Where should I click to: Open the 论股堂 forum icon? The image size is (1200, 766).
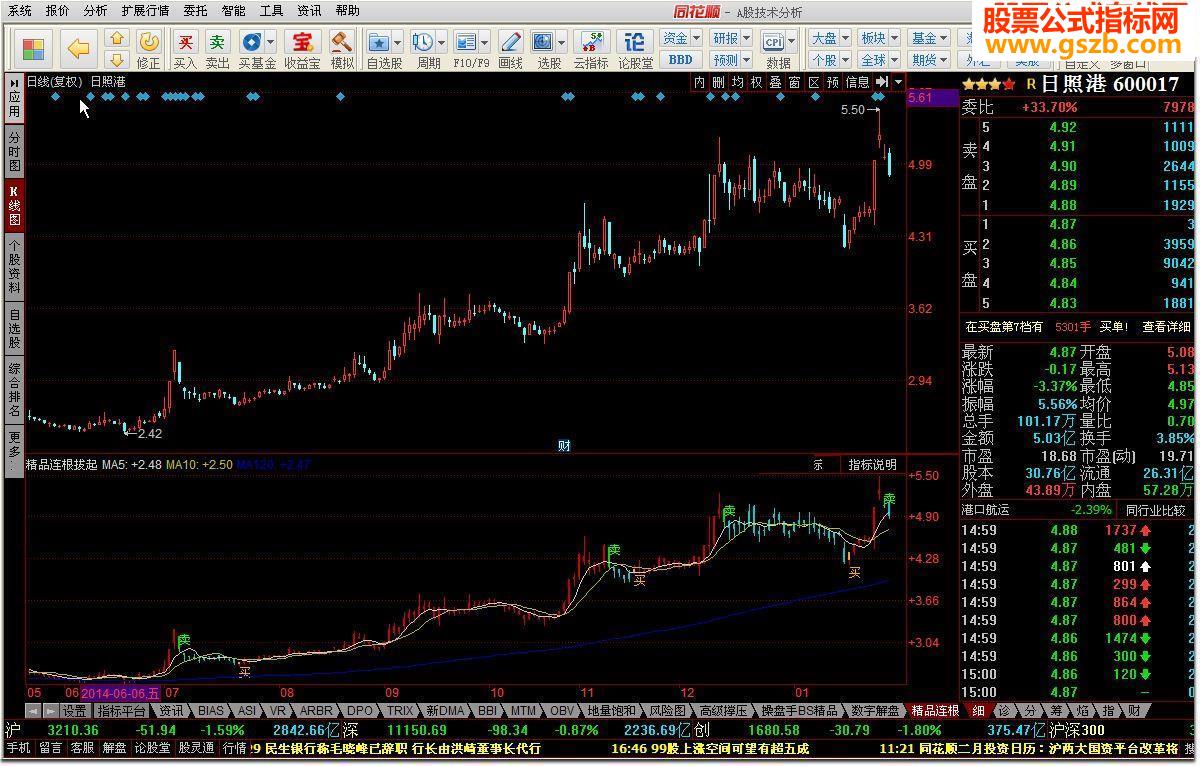coord(634,42)
